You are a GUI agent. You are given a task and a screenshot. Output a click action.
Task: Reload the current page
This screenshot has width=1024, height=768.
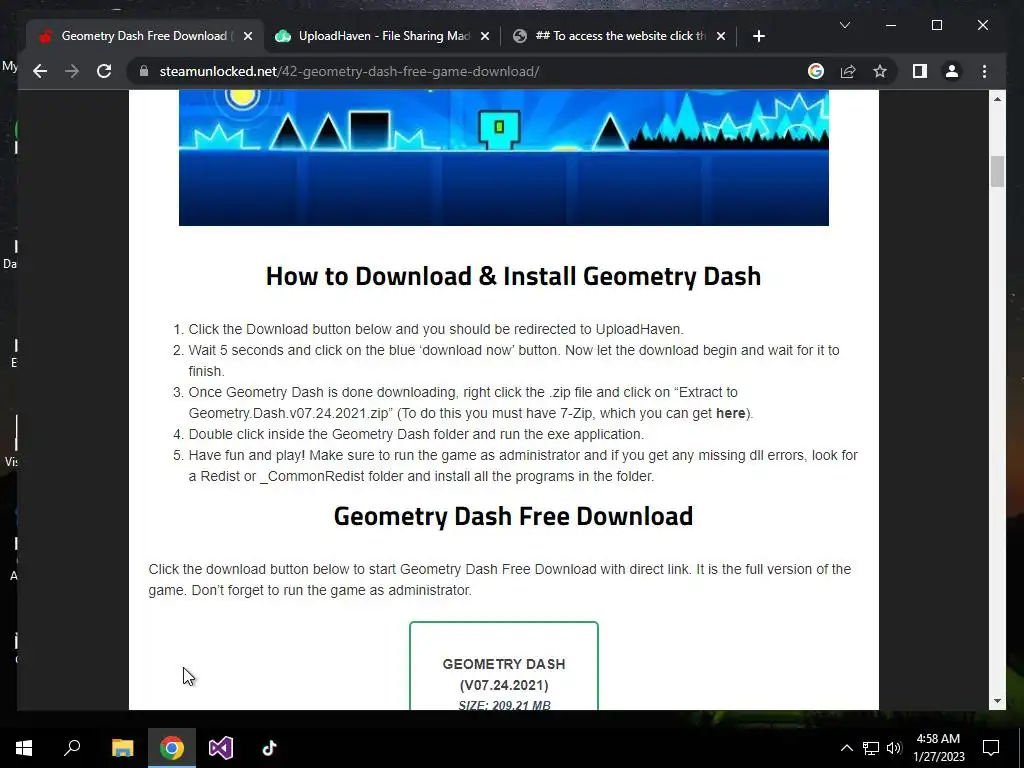click(x=104, y=71)
